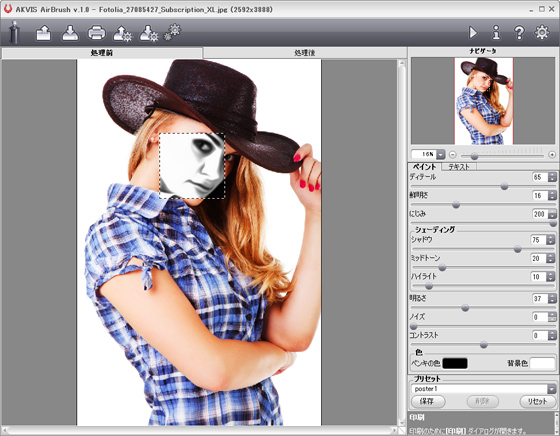Click the zoom-in plus button in navigator
560x436 pixels.
(x=552, y=155)
